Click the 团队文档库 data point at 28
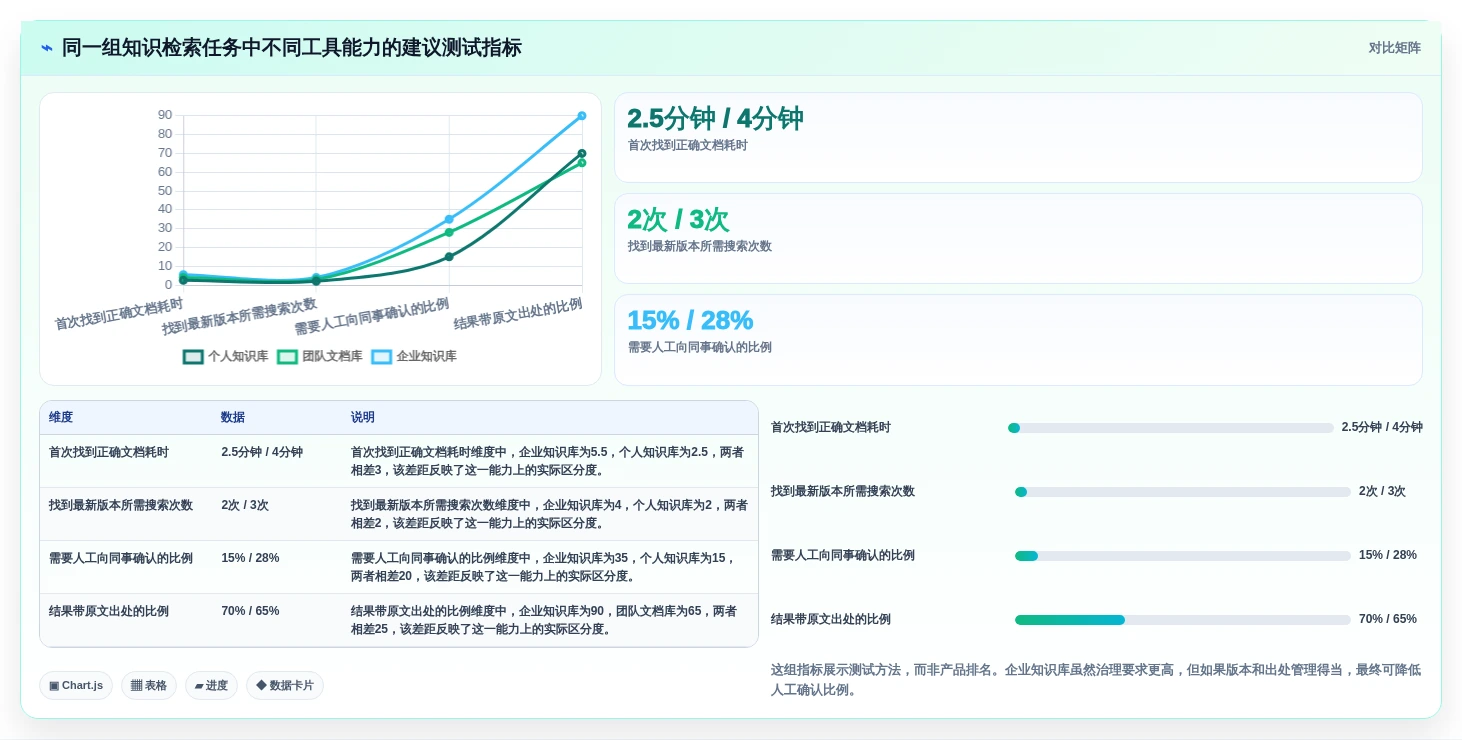This screenshot has height=740, width=1462. coord(449,232)
